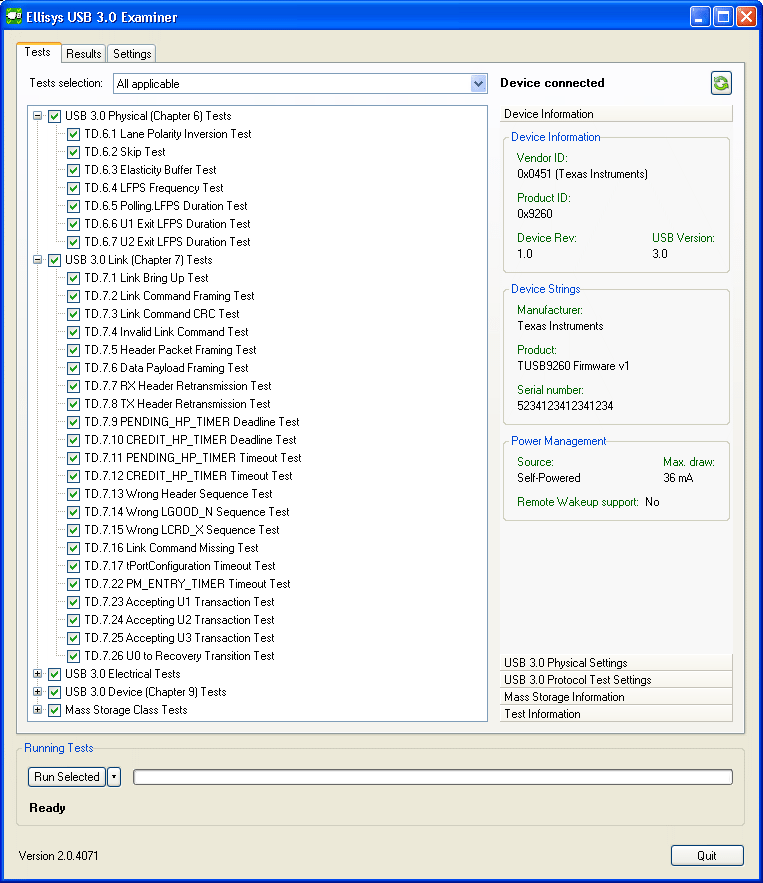763x883 pixels.
Task: Uncheck TD.6.1 Lane Polarity Inversion Test
Action: [x=74, y=134]
